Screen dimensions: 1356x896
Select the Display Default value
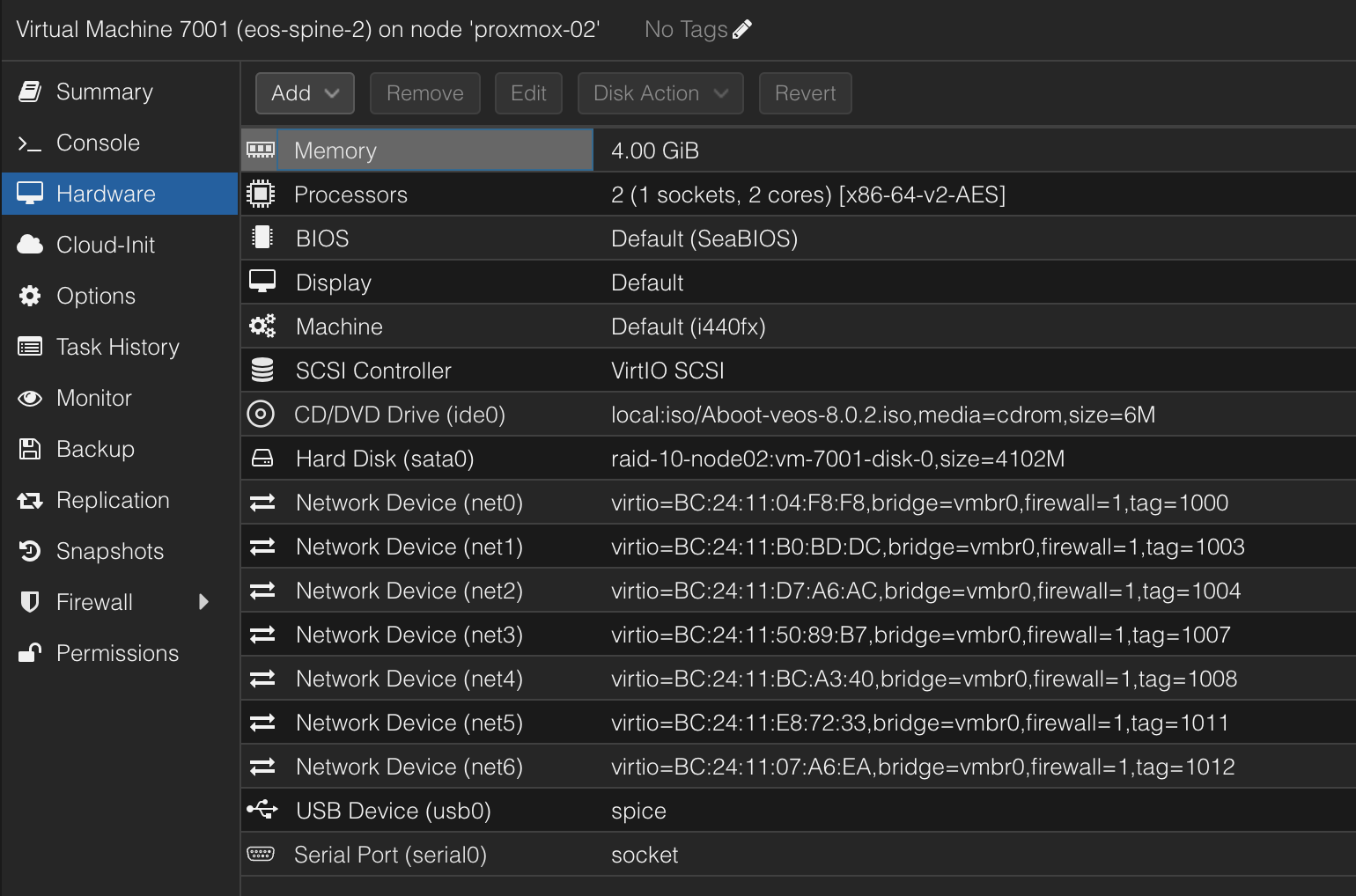pos(647,283)
